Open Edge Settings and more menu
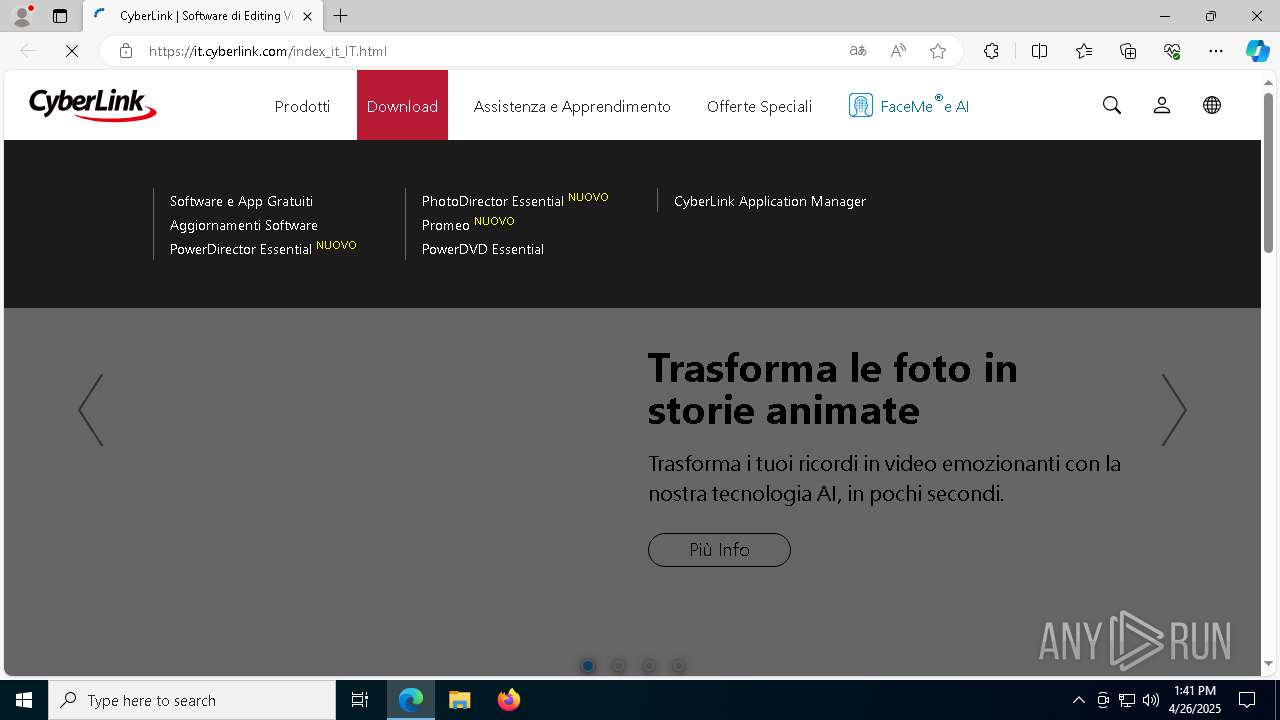 (x=1216, y=51)
